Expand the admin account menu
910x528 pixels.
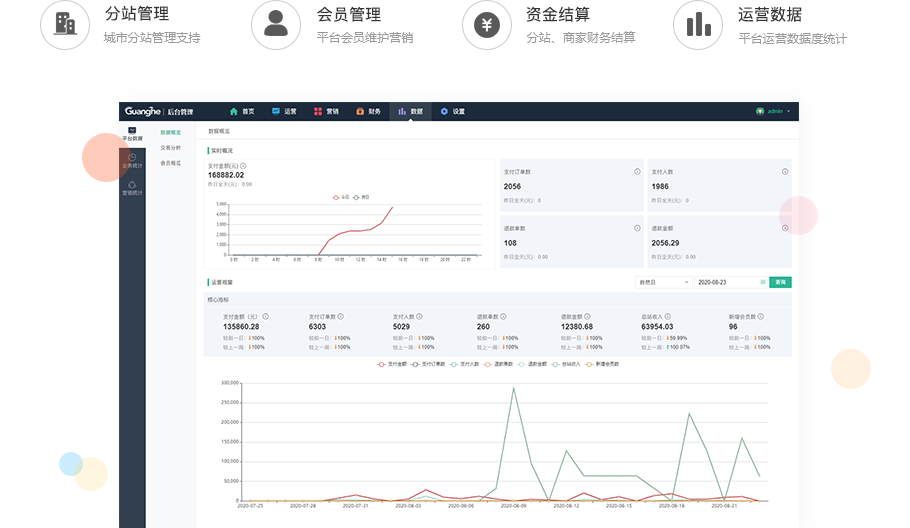click(x=775, y=111)
